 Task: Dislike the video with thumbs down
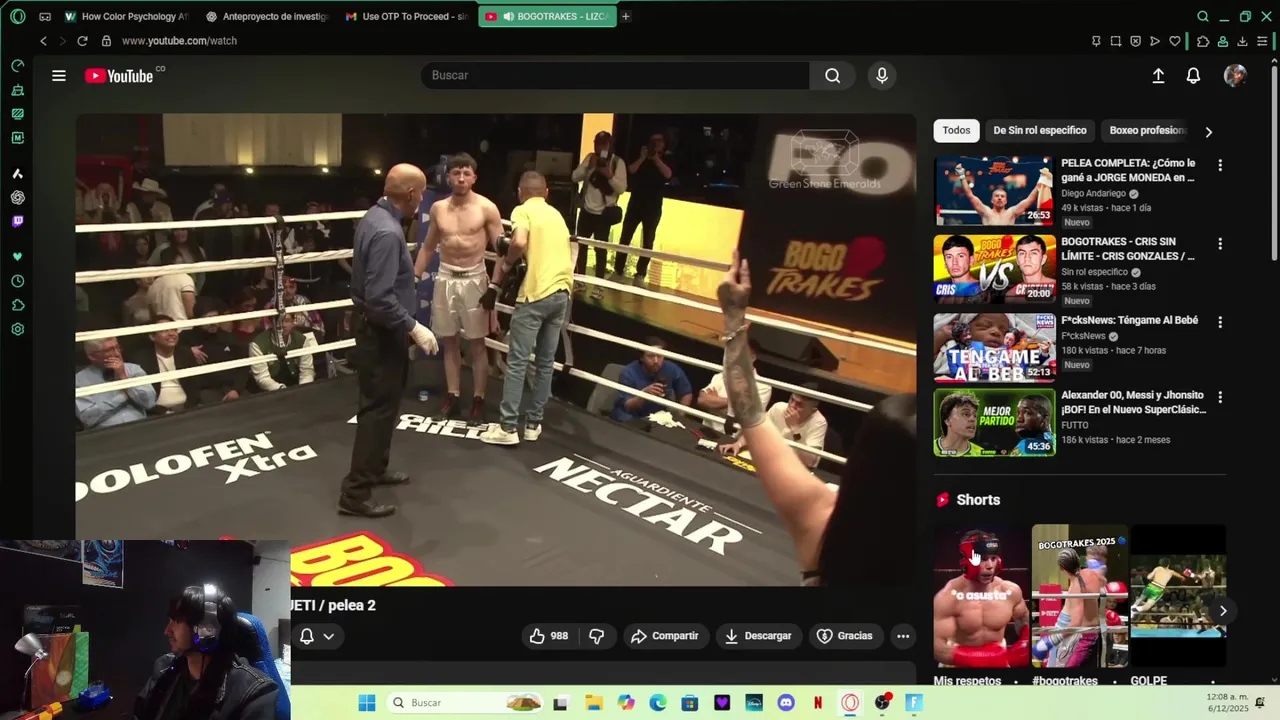[597, 636]
